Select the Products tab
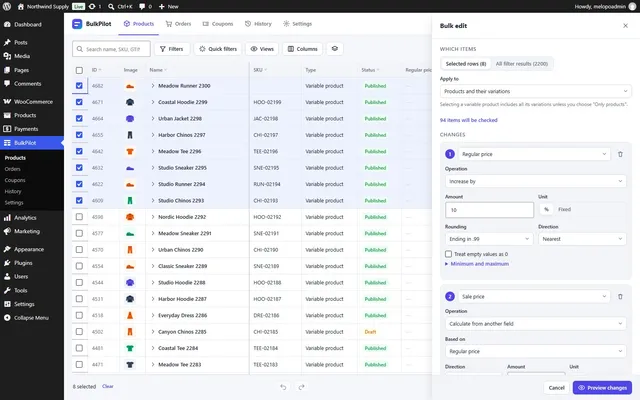The height and width of the screenshot is (400, 640). 139,24
